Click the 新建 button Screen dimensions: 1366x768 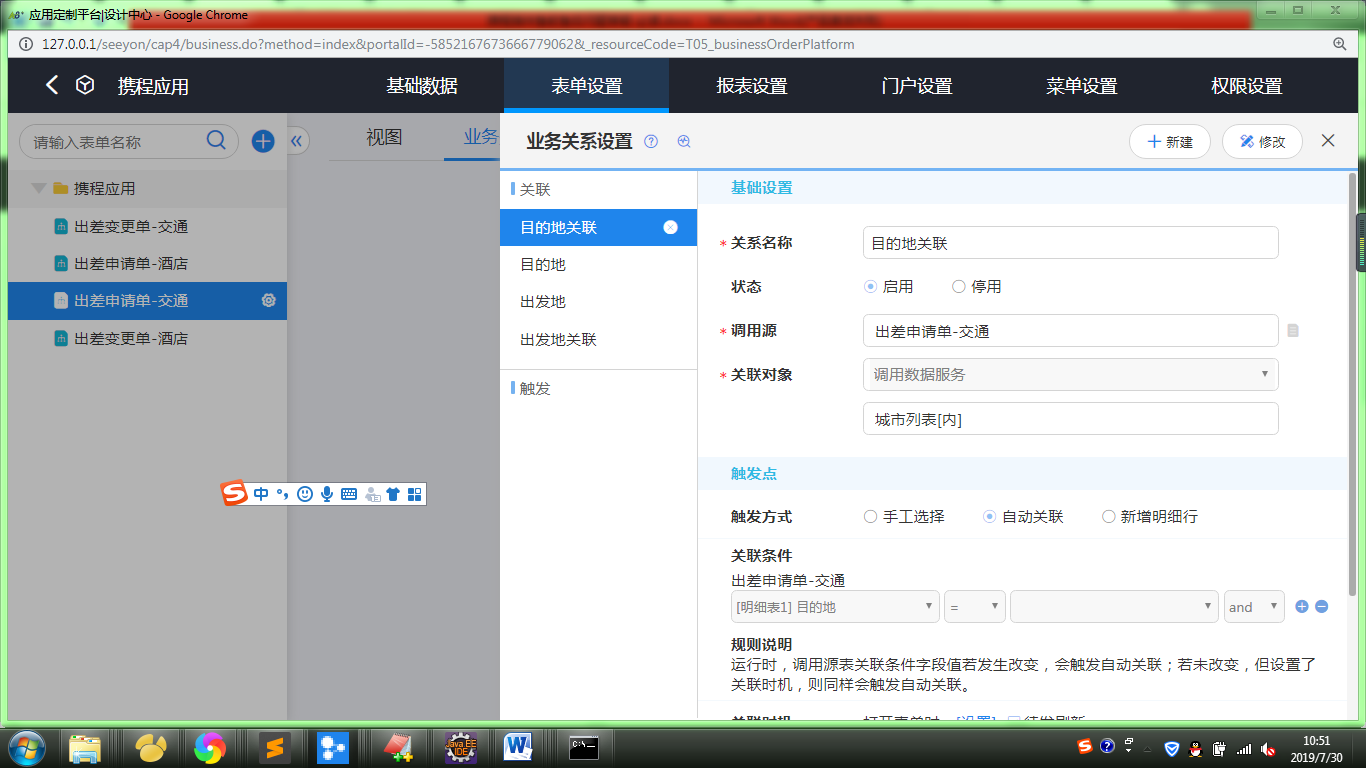point(1169,142)
